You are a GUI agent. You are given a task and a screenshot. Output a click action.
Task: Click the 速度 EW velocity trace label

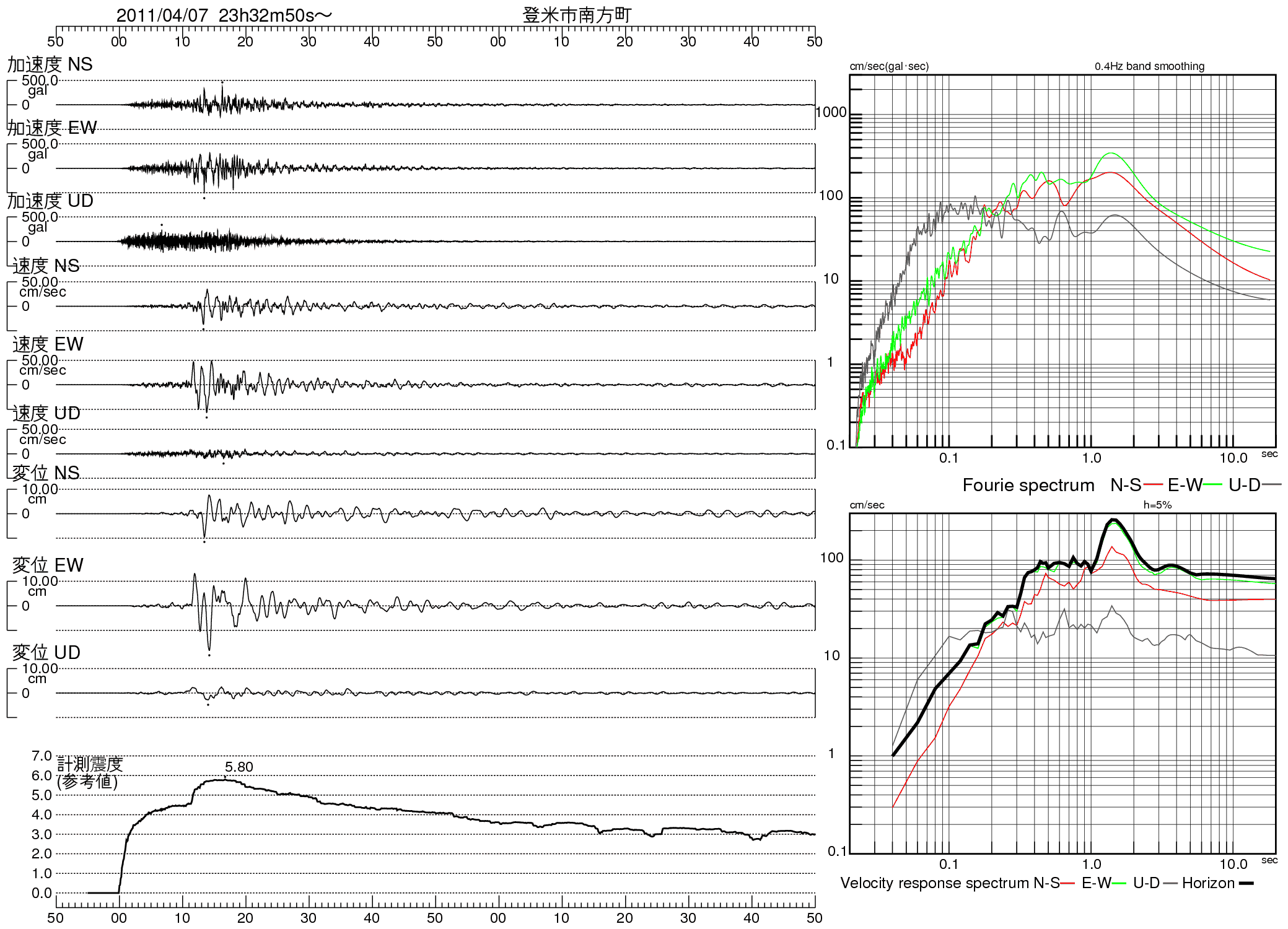[48, 344]
